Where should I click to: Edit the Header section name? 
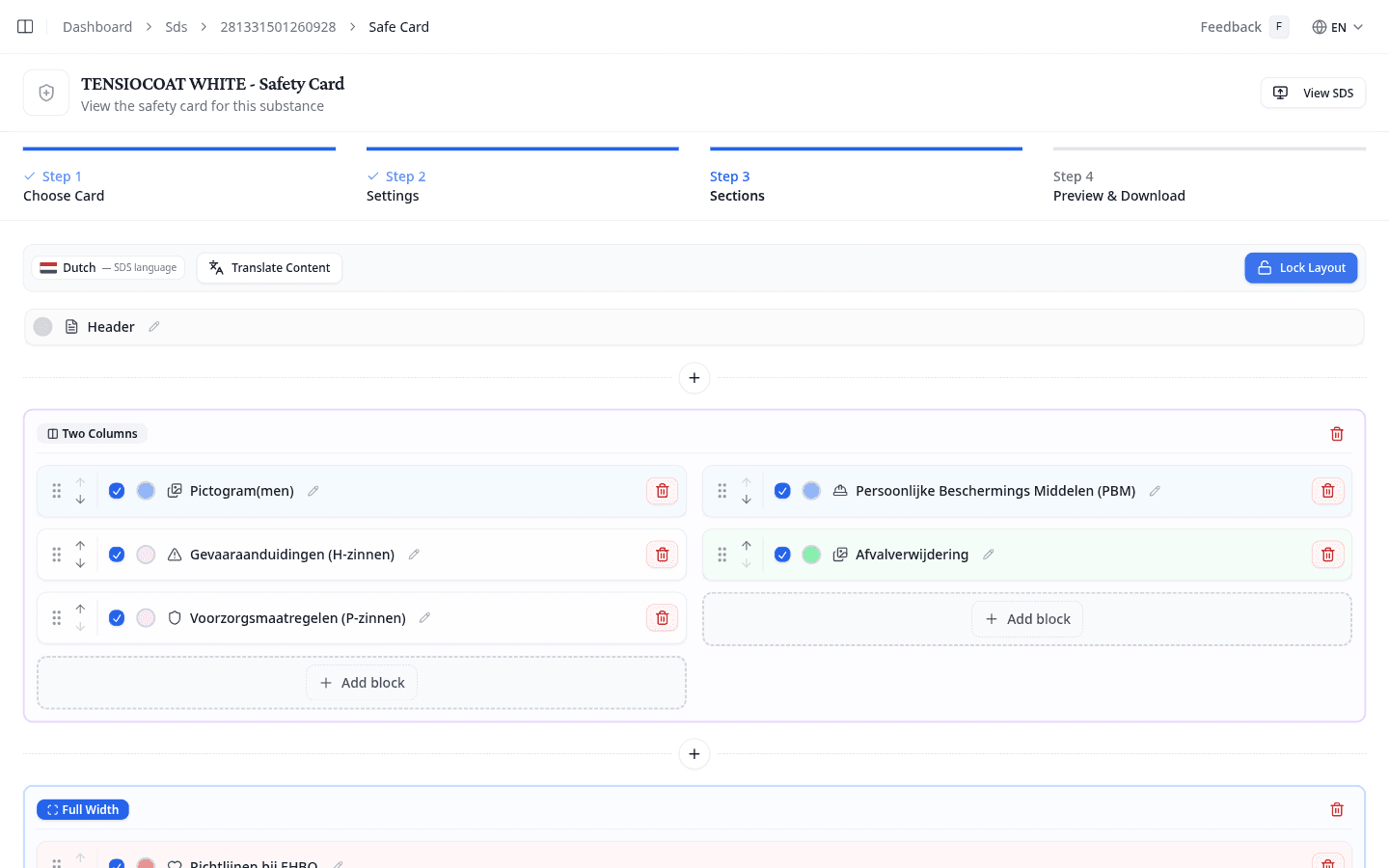coord(154,327)
